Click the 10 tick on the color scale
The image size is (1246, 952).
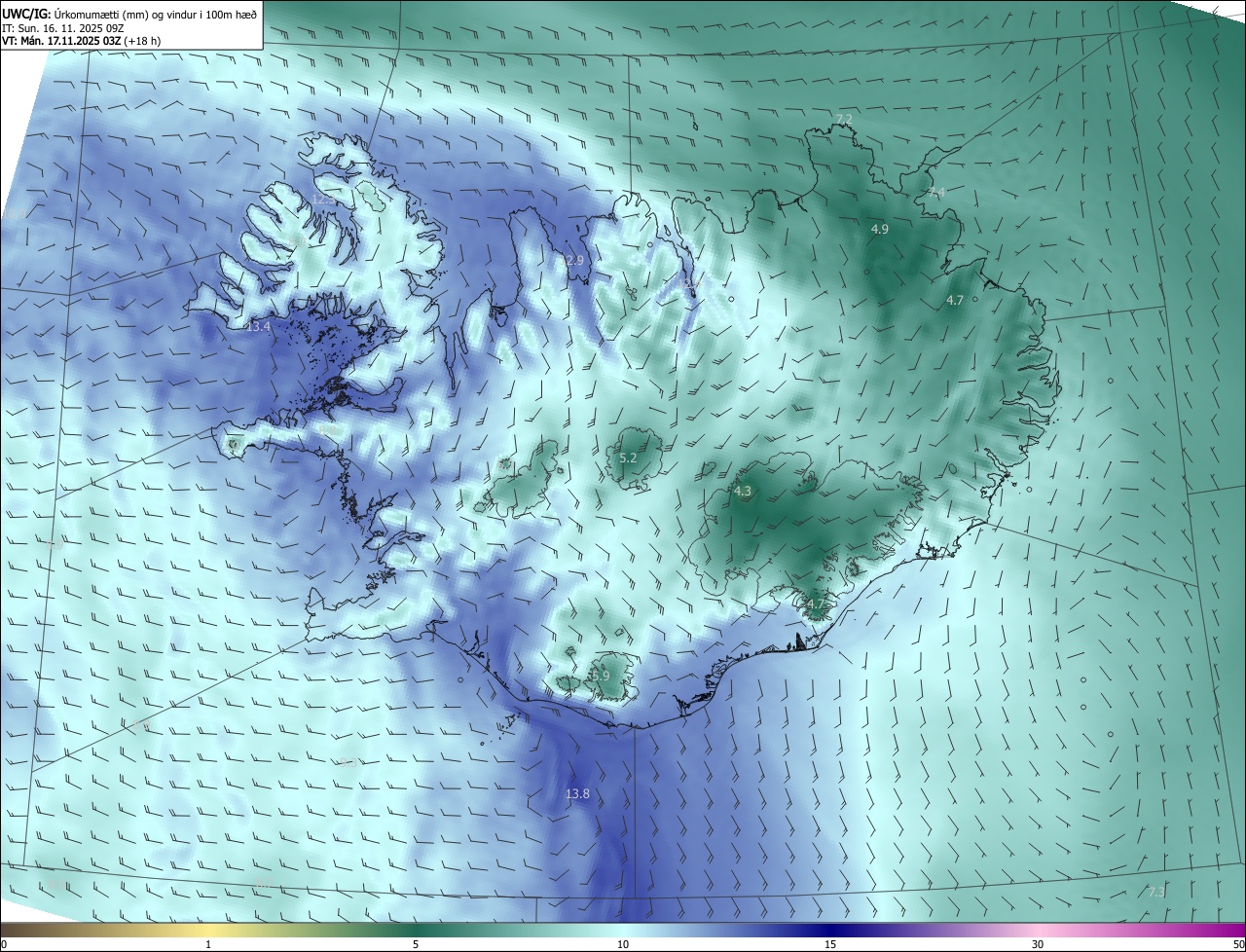tap(623, 944)
